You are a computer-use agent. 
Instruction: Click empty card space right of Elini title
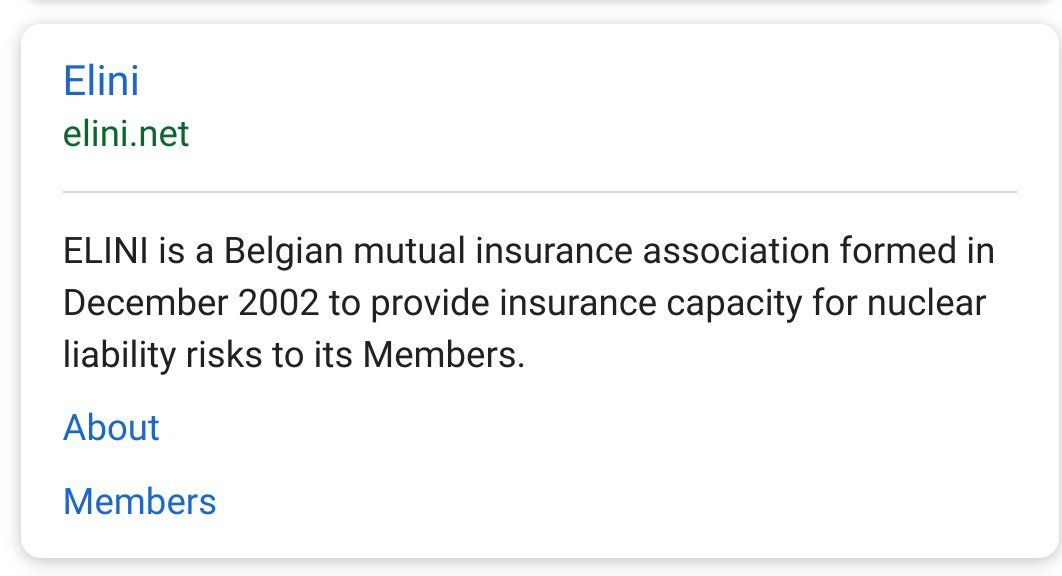tap(576, 81)
